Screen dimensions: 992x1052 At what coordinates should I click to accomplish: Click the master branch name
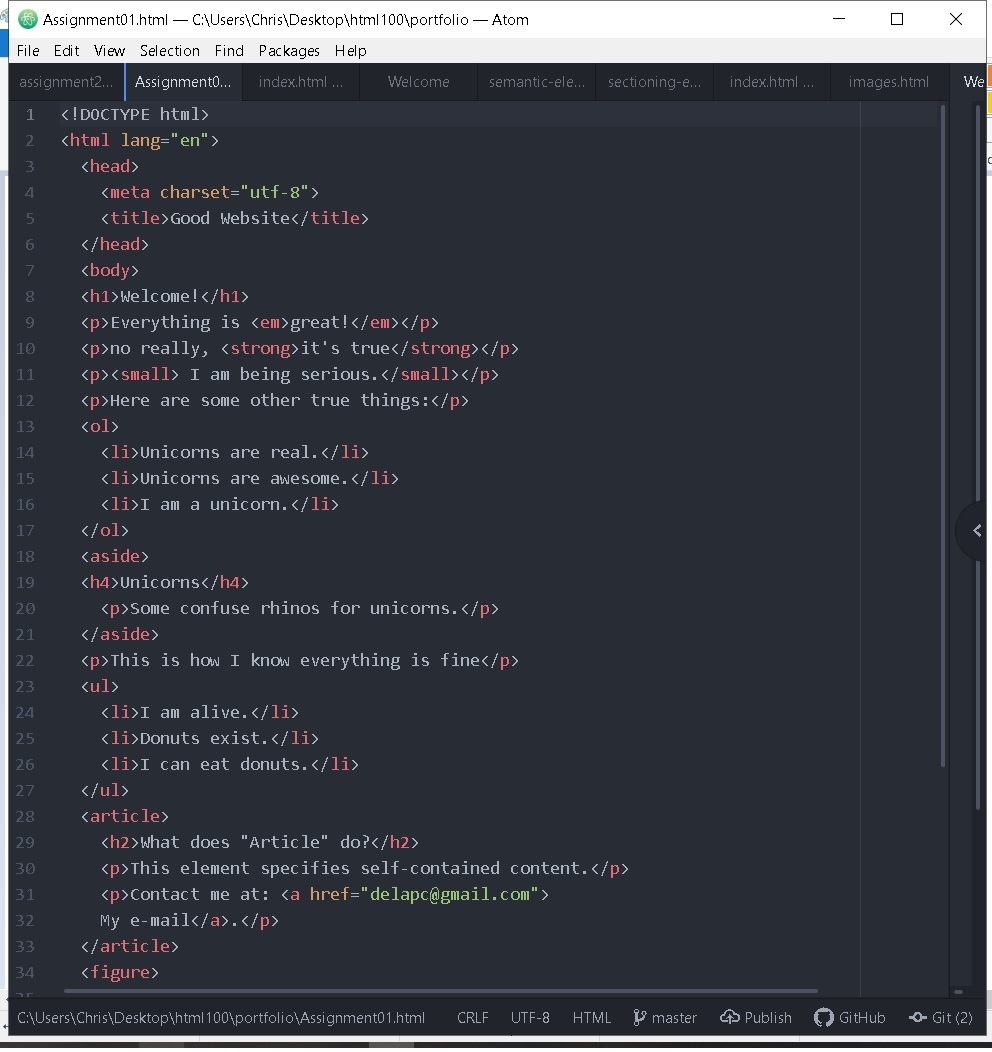674,1018
